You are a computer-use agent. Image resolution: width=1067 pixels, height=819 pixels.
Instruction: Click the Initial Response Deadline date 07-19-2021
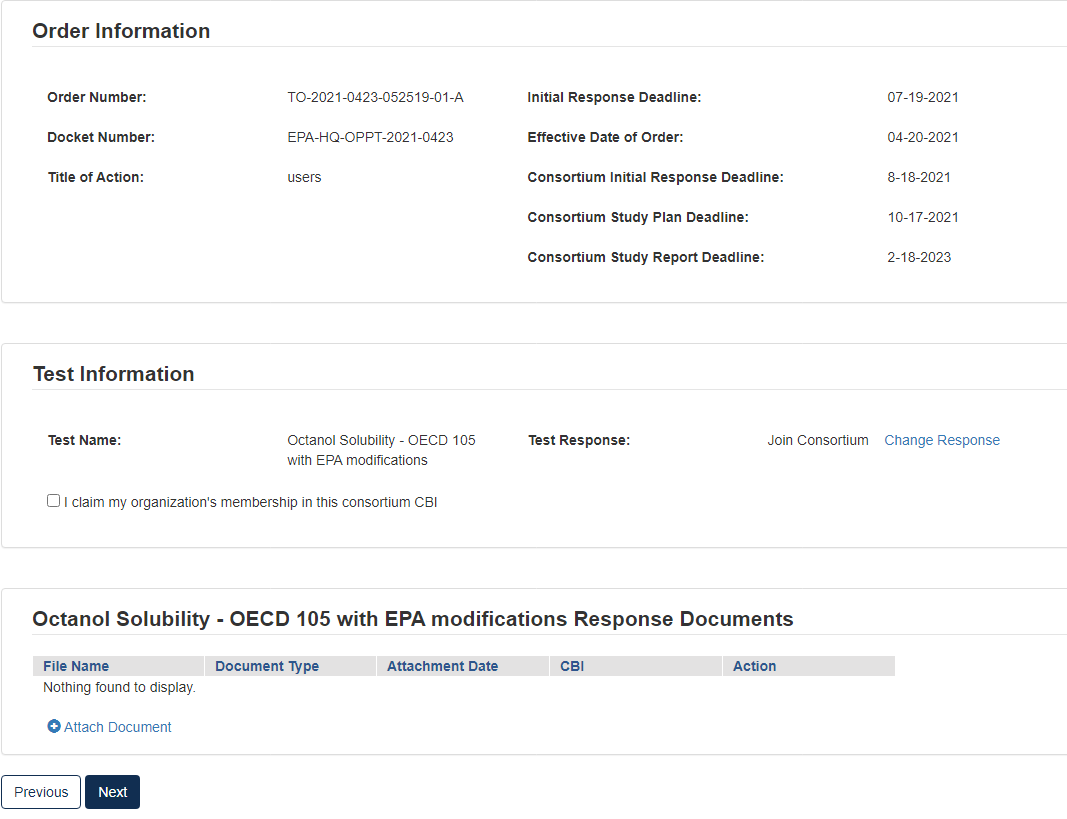coord(922,97)
